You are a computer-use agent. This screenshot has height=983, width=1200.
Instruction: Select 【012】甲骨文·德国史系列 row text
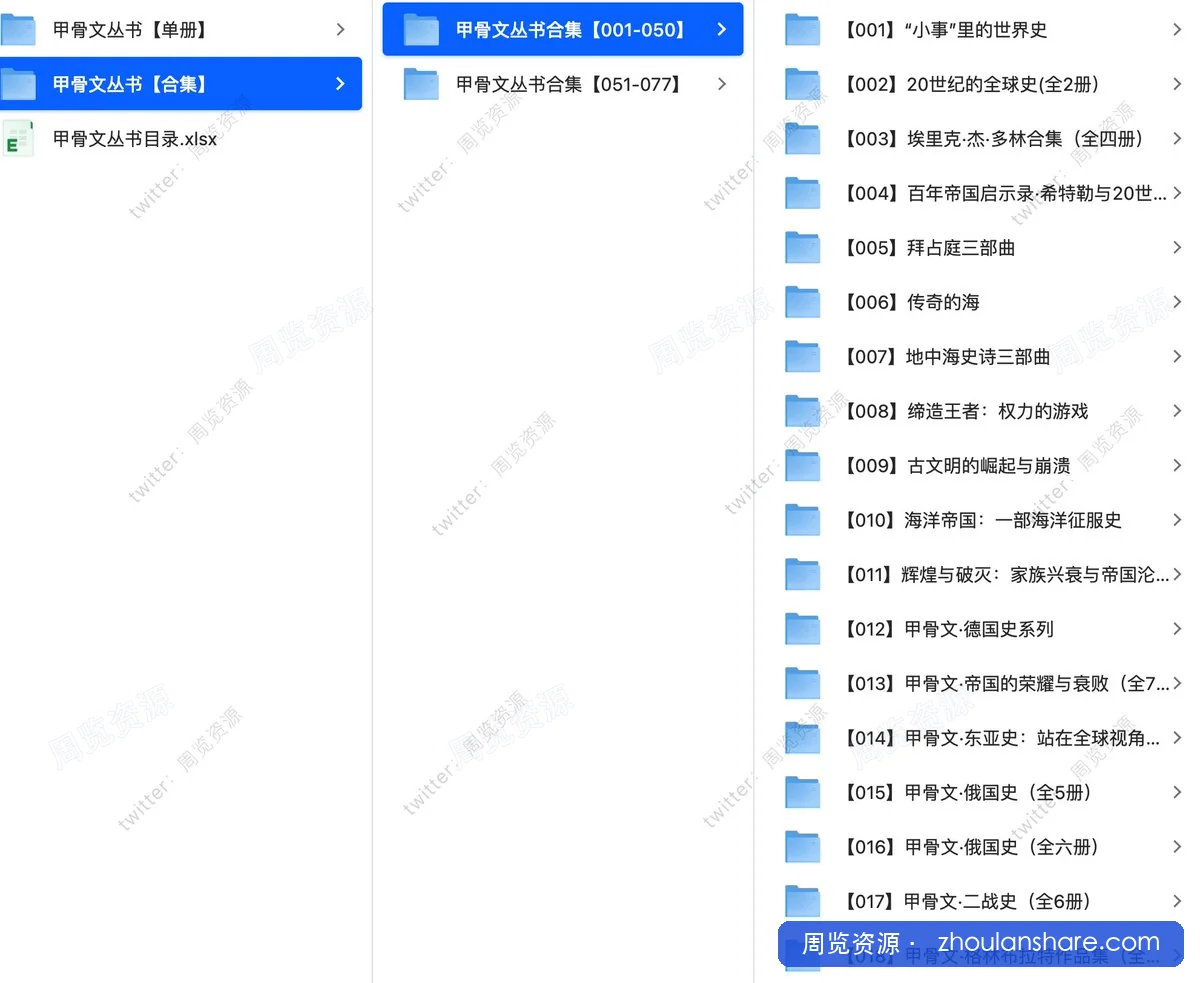click(946, 629)
